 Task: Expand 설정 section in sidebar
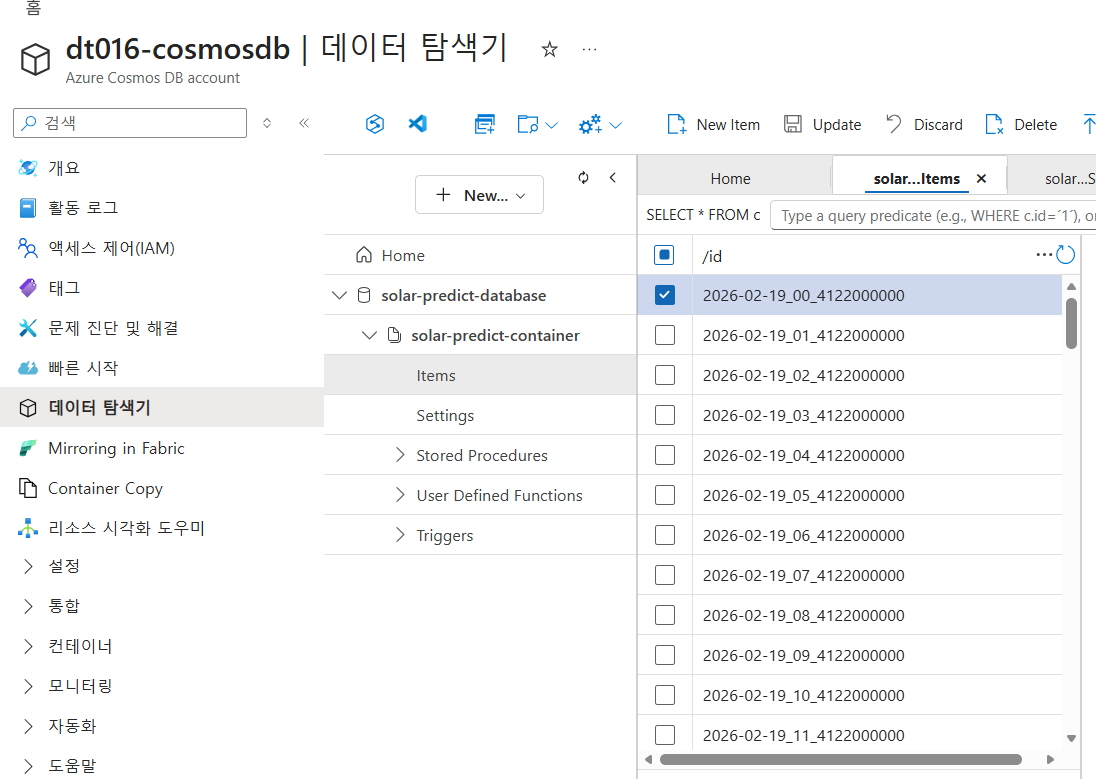[28, 566]
